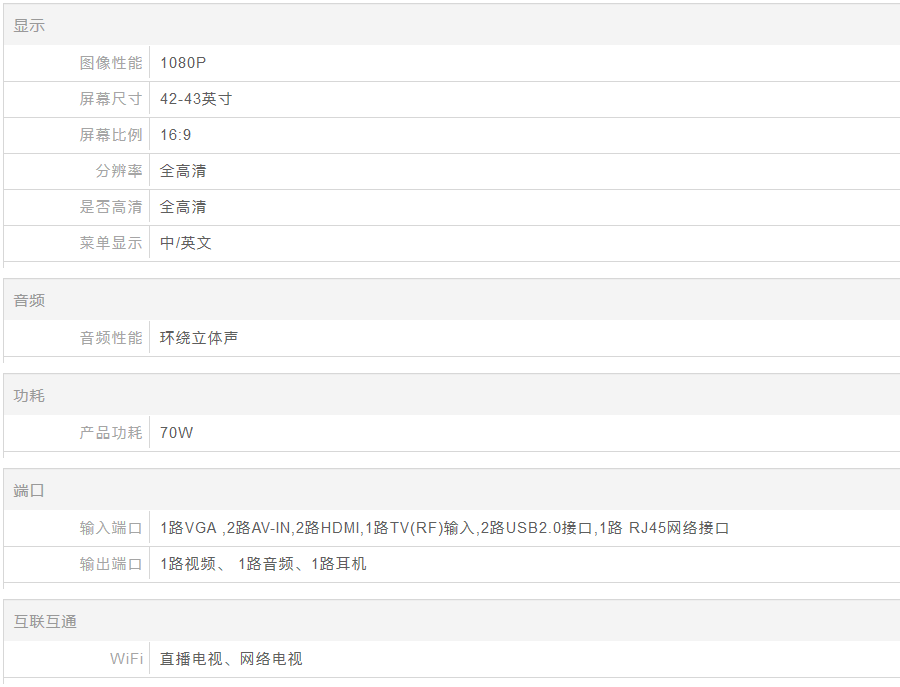Screen dimensions: 900x687
Task: Select the 1080P value
Action: coord(183,63)
